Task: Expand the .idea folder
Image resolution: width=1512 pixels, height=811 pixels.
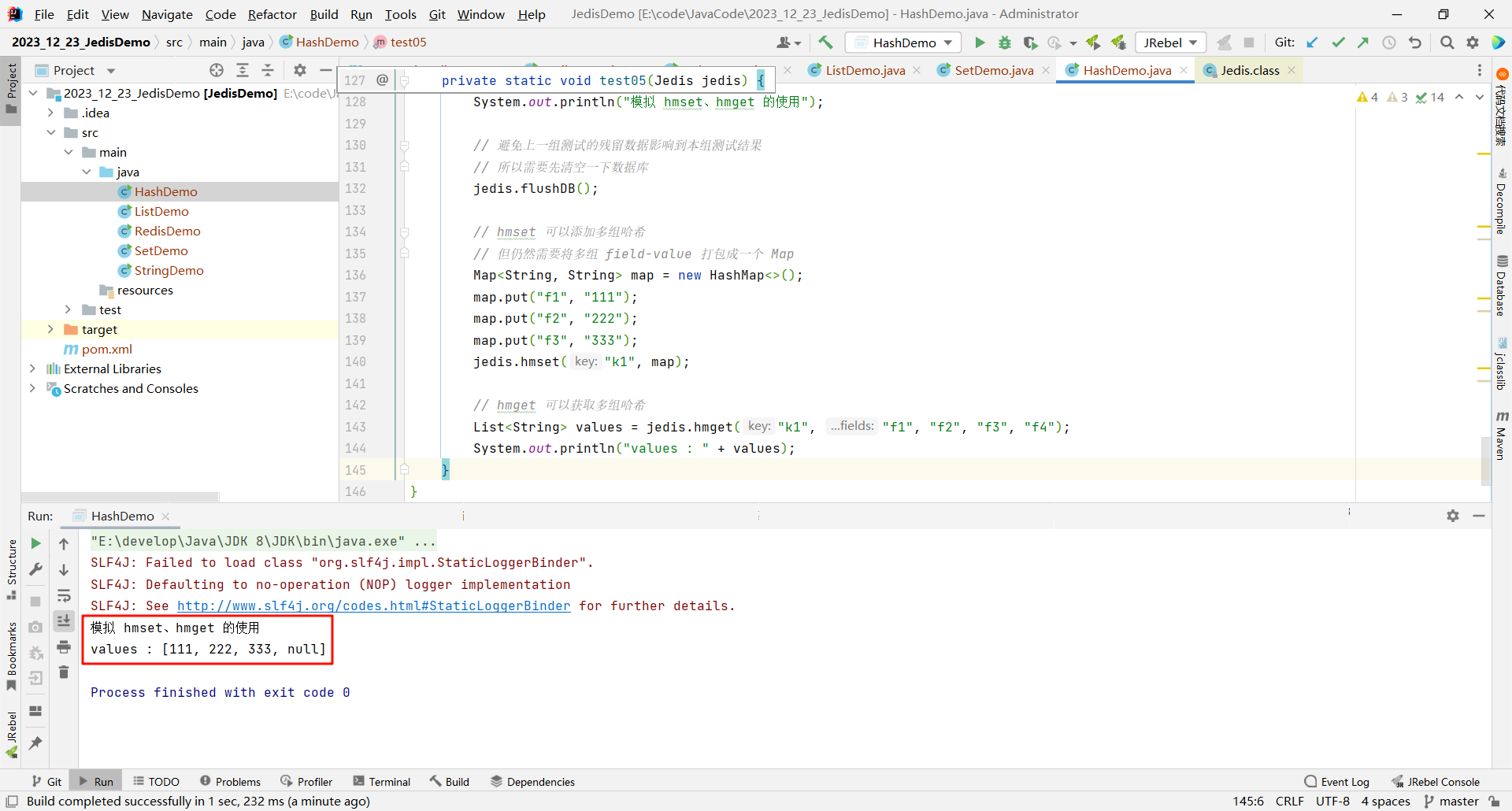Action: tap(50, 113)
